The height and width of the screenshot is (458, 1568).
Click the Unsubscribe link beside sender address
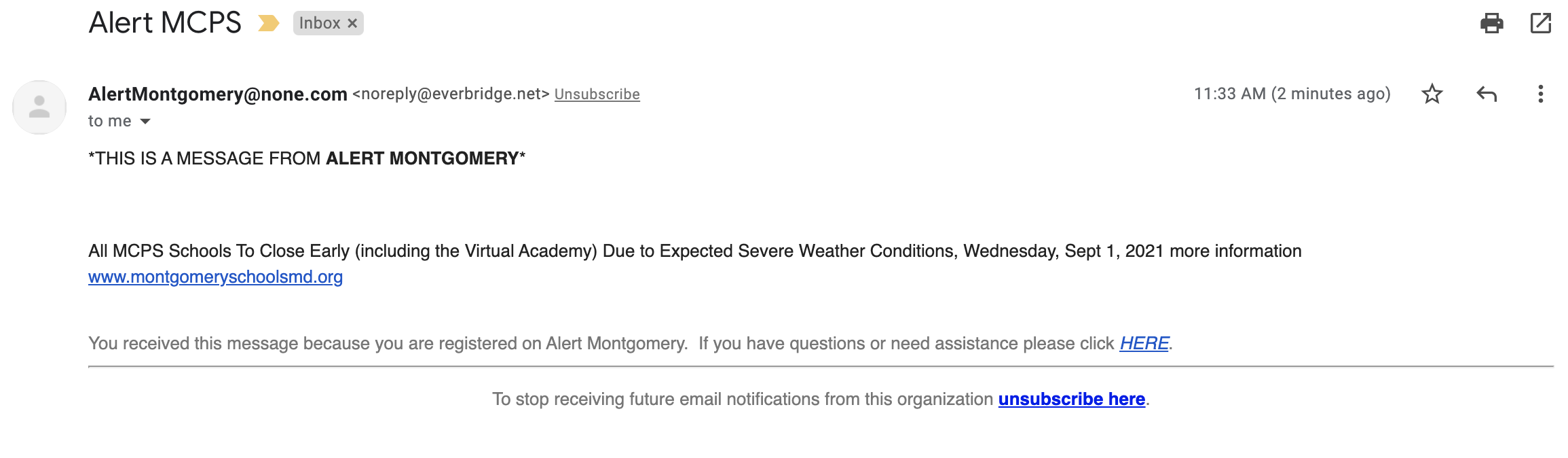coord(597,94)
